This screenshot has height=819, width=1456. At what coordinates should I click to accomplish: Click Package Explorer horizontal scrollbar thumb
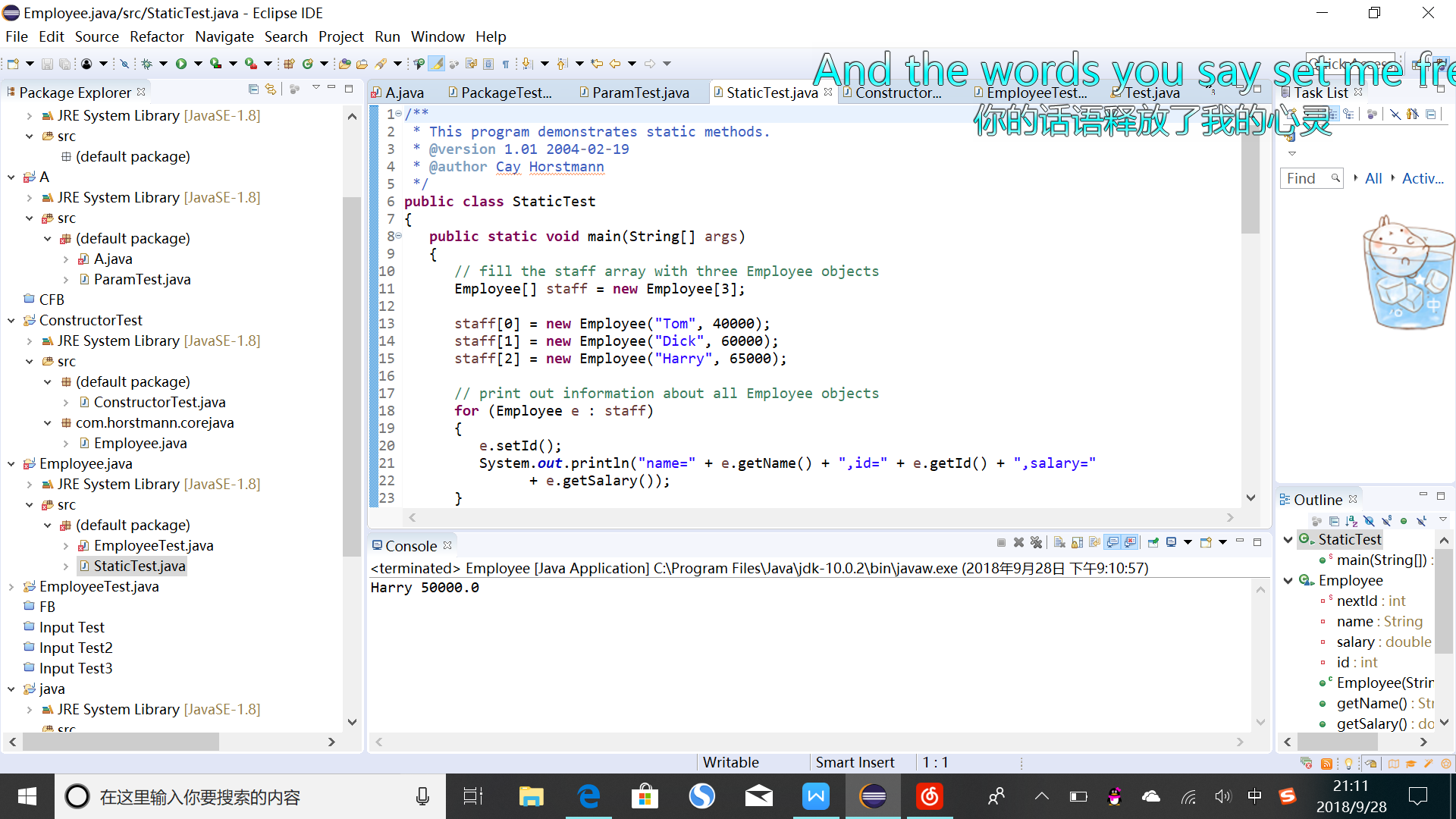pyautogui.click(x=121, y=742)
